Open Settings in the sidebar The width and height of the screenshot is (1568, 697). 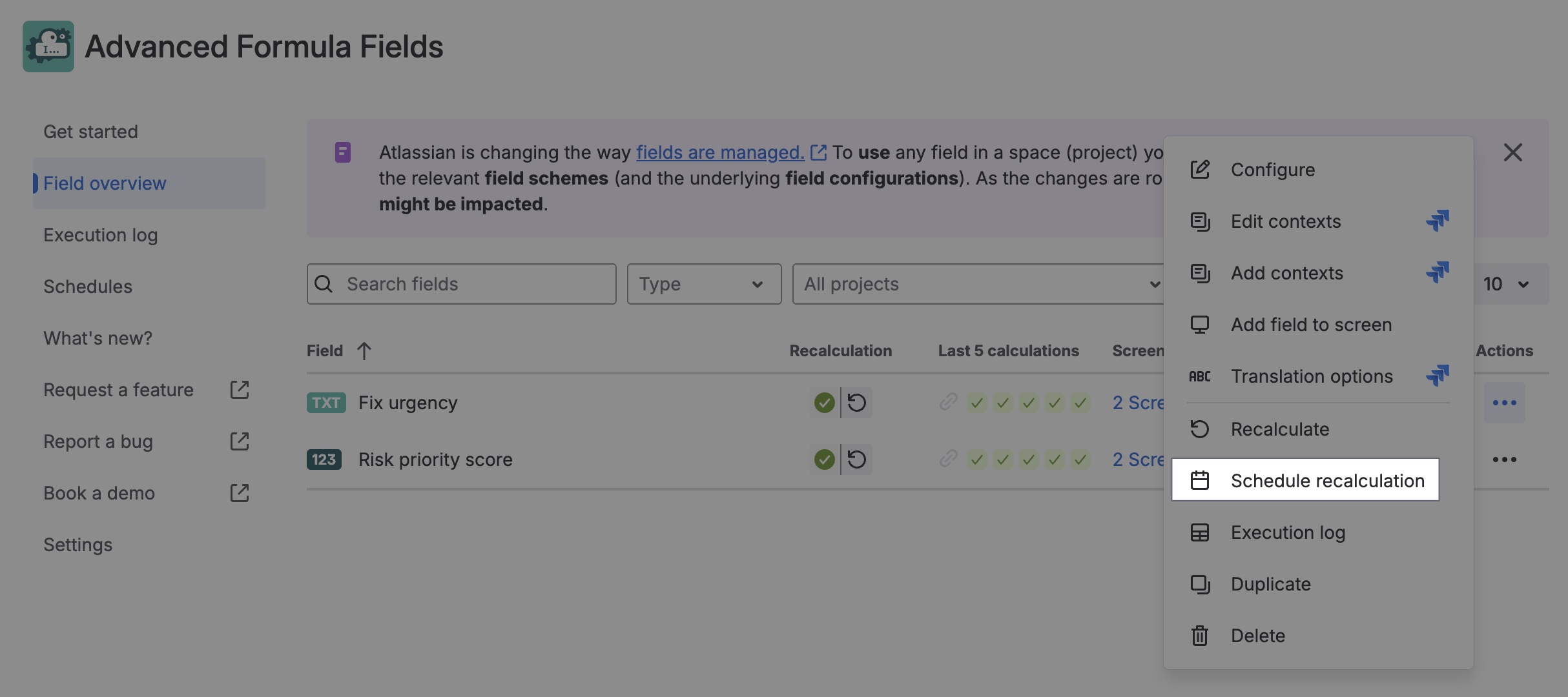click(x=149, y=545)
